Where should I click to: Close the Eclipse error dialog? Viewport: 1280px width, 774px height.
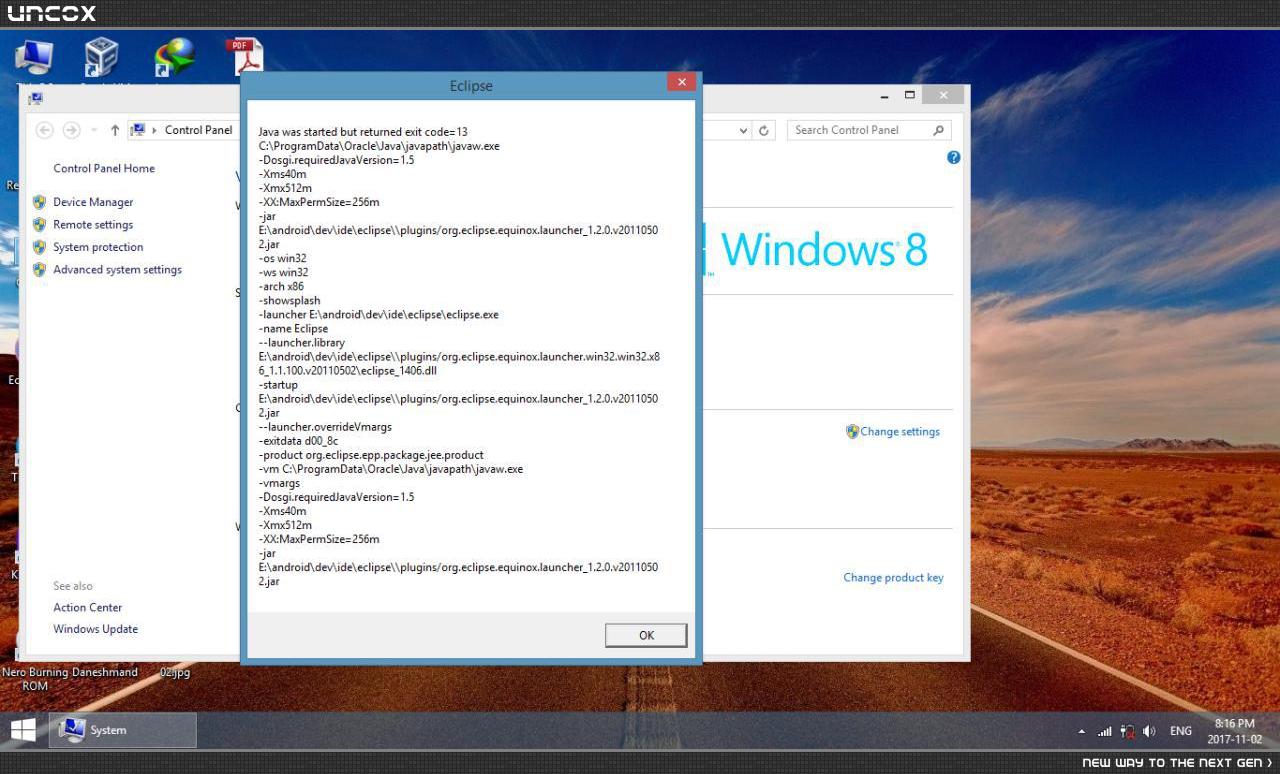click(x=681, y=83)
